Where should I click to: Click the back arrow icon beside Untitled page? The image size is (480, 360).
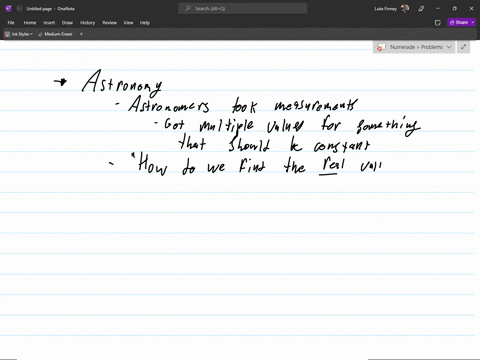(x=19, y=9)
